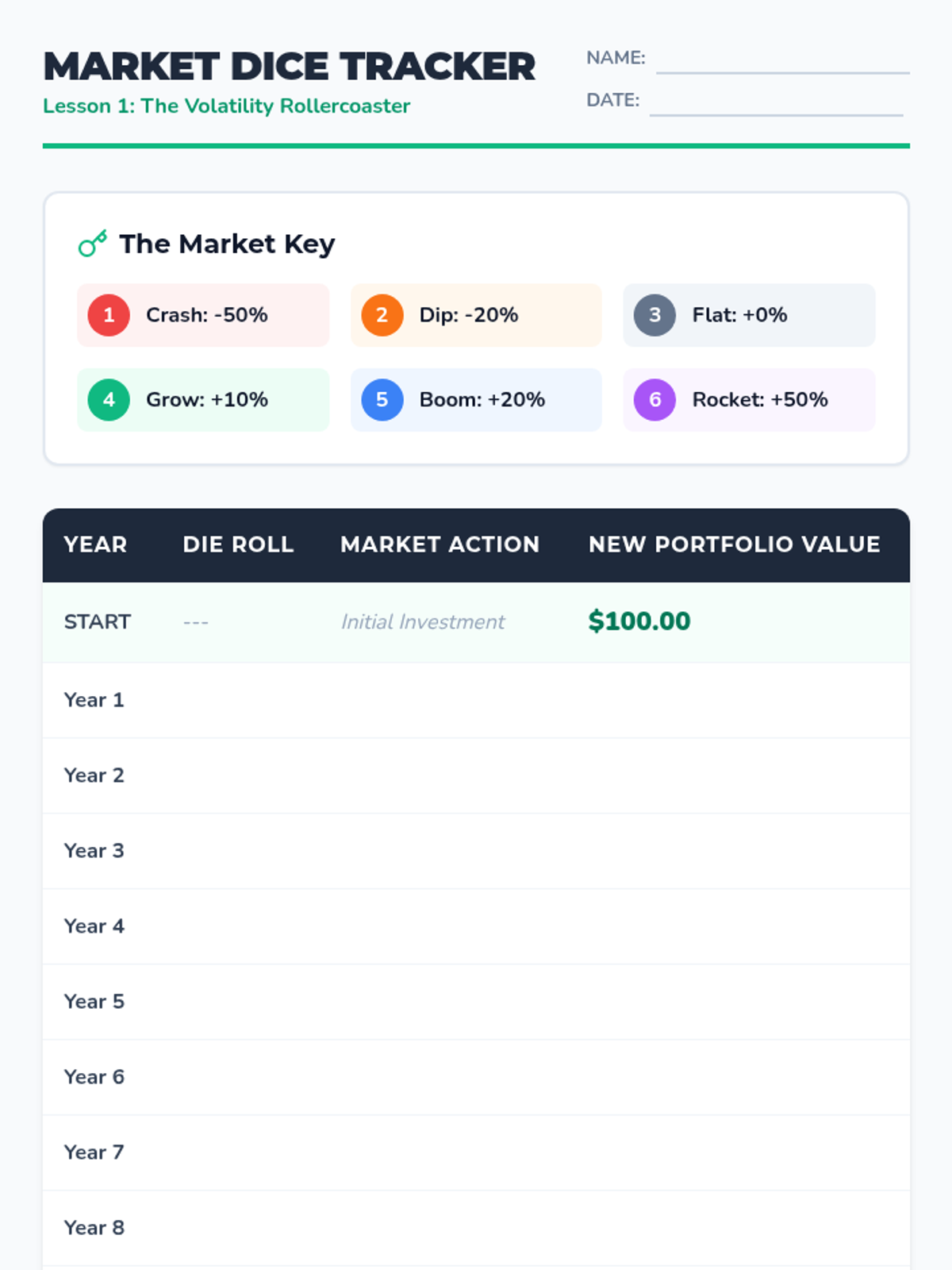This screenshot has width=952, height=1270.
Task: Click the MARKET ACTION column header
Action: click(x=440, y=545)
